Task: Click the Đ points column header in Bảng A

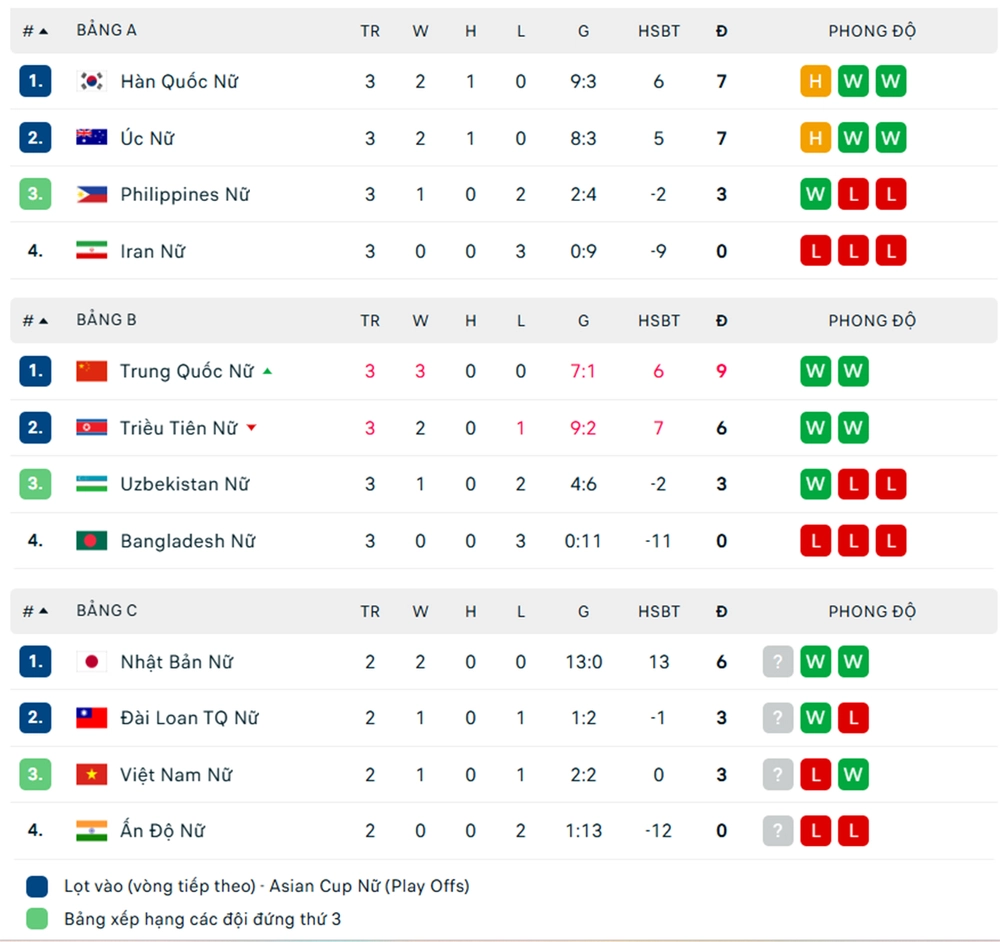Action: point(721,31)
